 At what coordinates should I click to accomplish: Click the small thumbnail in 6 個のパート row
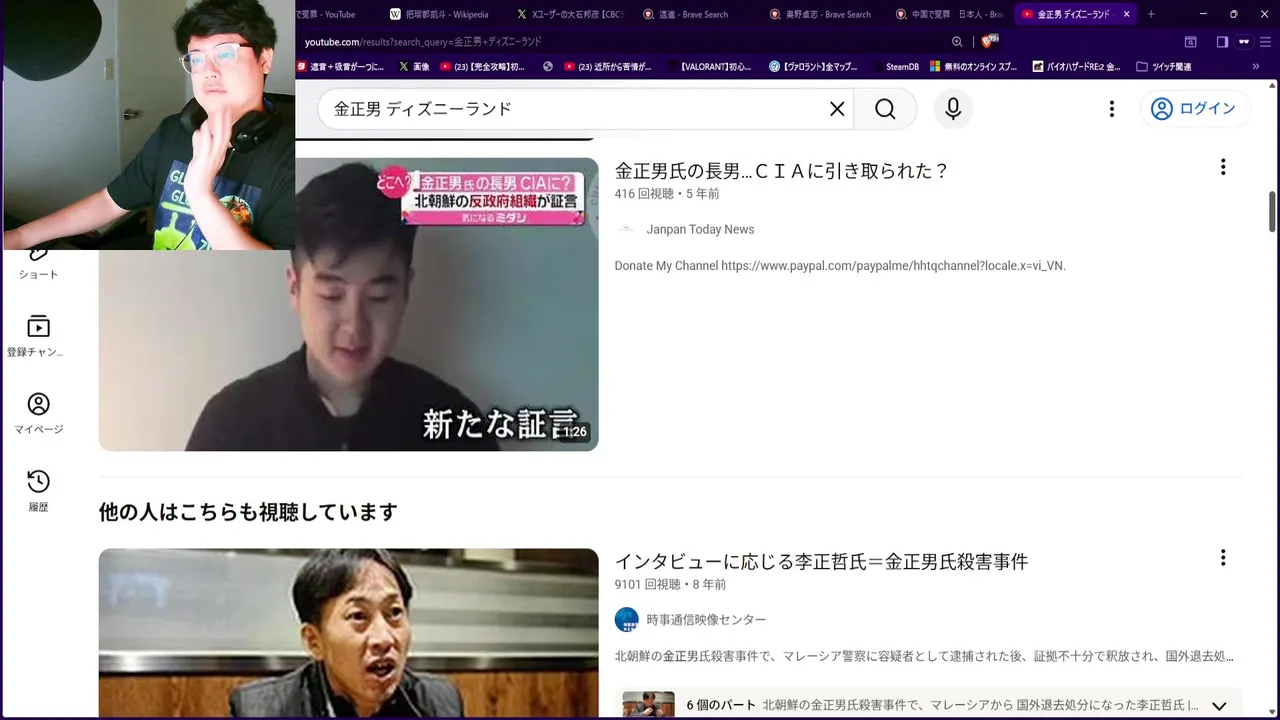point(648,704)
